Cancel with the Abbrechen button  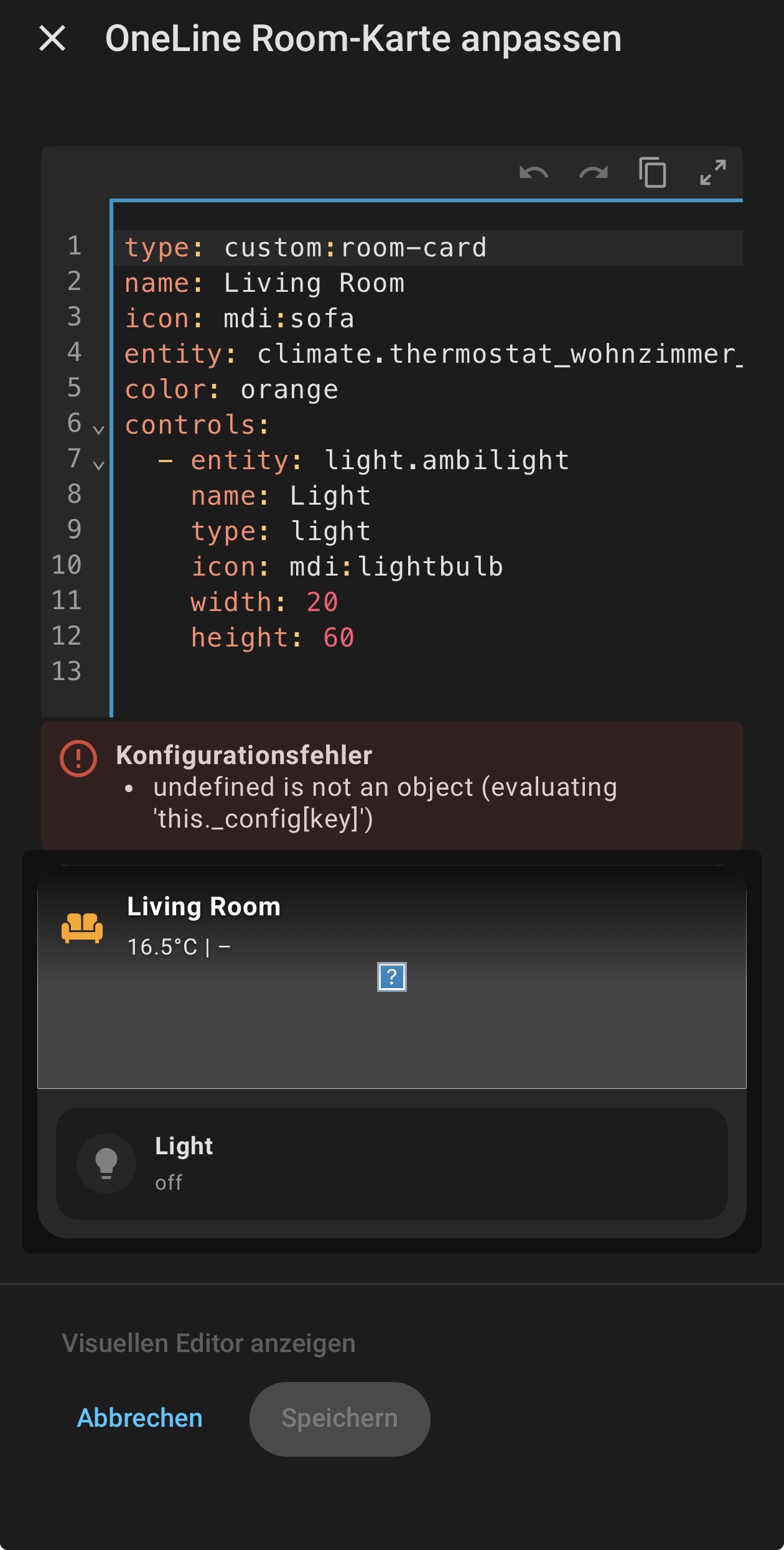tap(140, 1418)
